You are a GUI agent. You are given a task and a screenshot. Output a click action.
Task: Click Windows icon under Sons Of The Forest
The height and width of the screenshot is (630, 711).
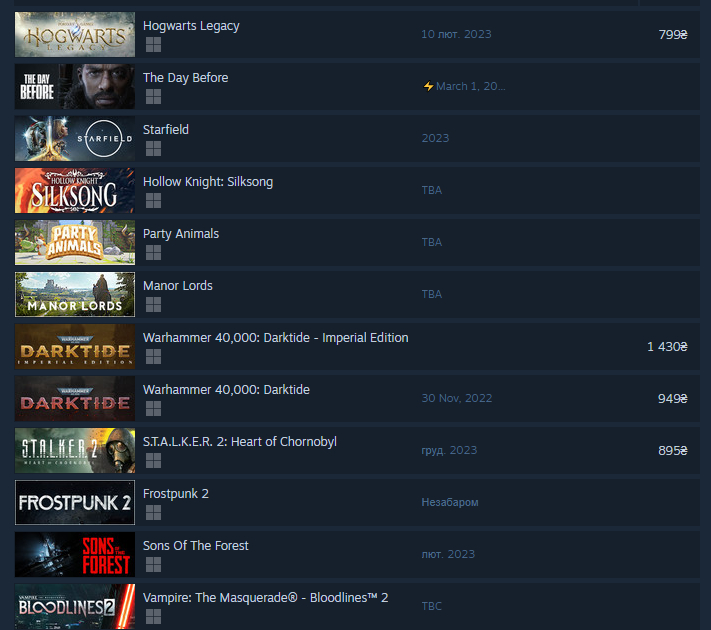pyautogui.click(x=154, y=565)
